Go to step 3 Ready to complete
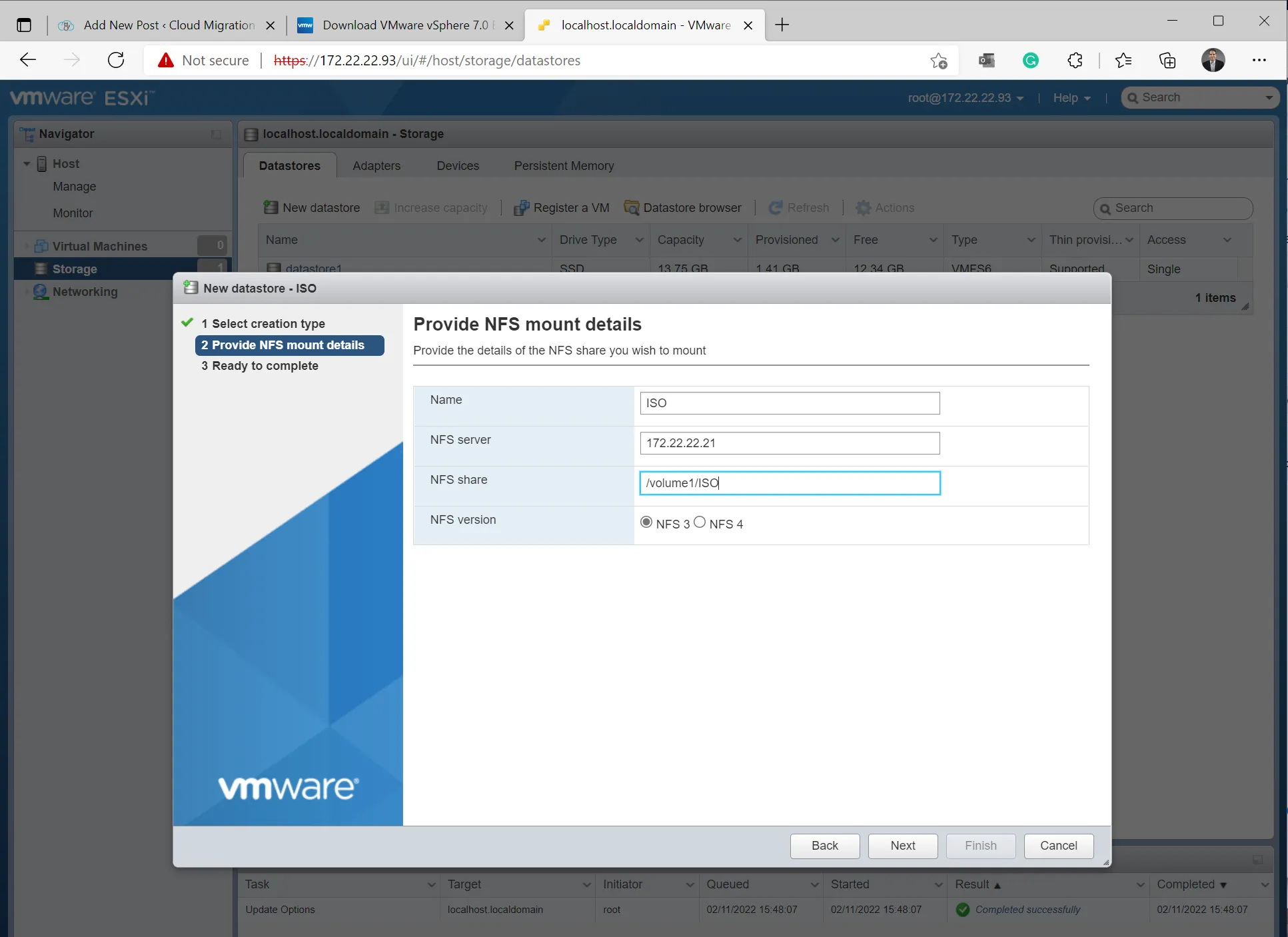The width and height of the screenshot is (1288, 937). point(260,366)
